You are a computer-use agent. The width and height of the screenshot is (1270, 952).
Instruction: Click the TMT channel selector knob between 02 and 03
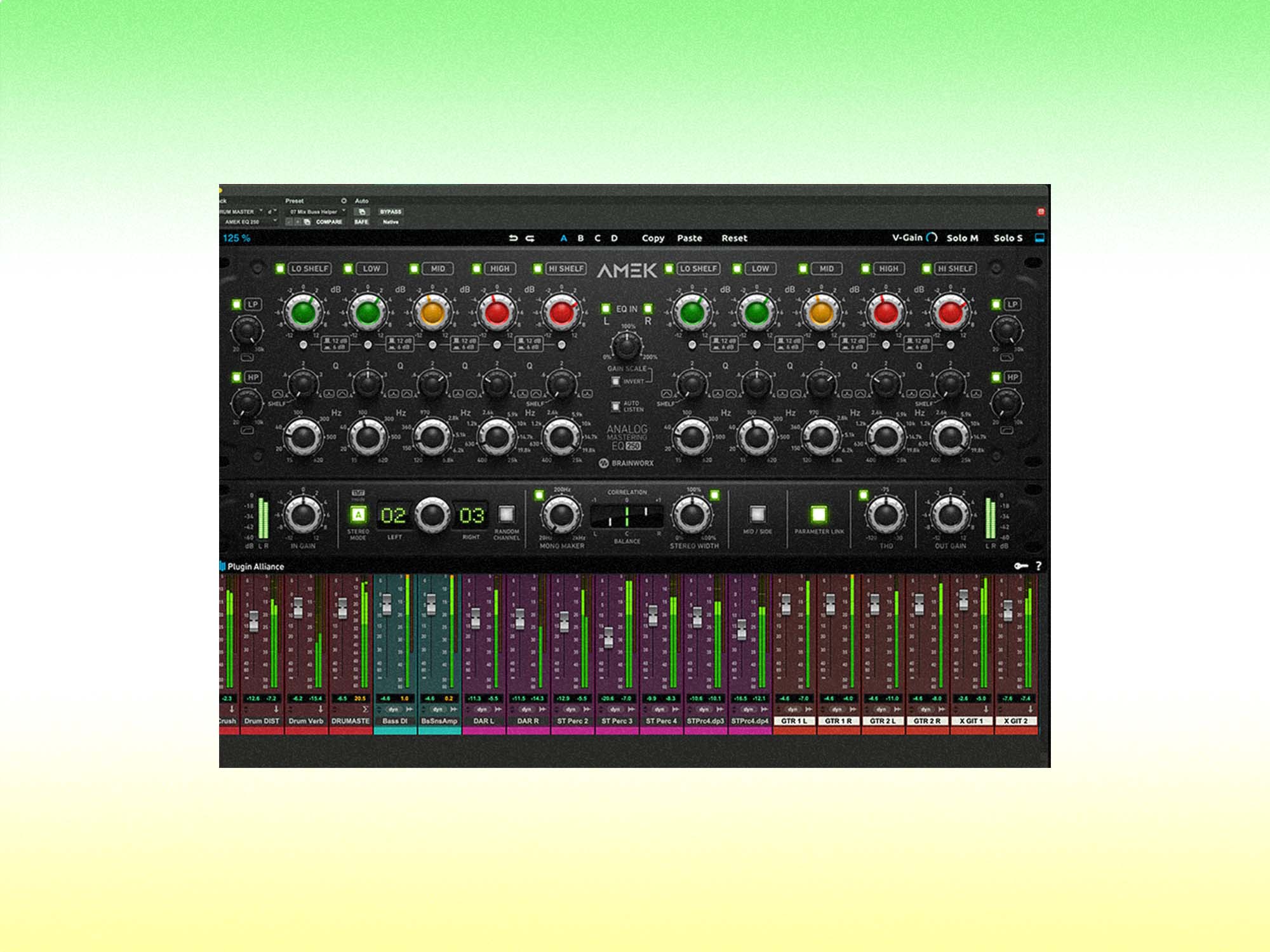tap(432, 514)
